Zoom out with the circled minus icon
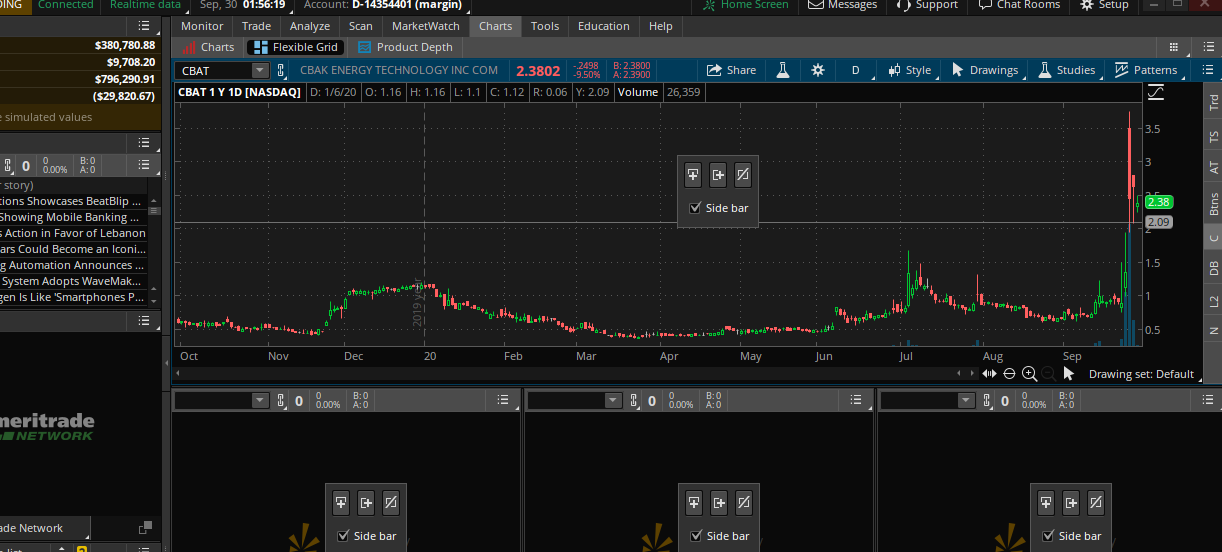Image resolution: width=1222 pixels, height=552 pixels. [x=1009, y=374]
